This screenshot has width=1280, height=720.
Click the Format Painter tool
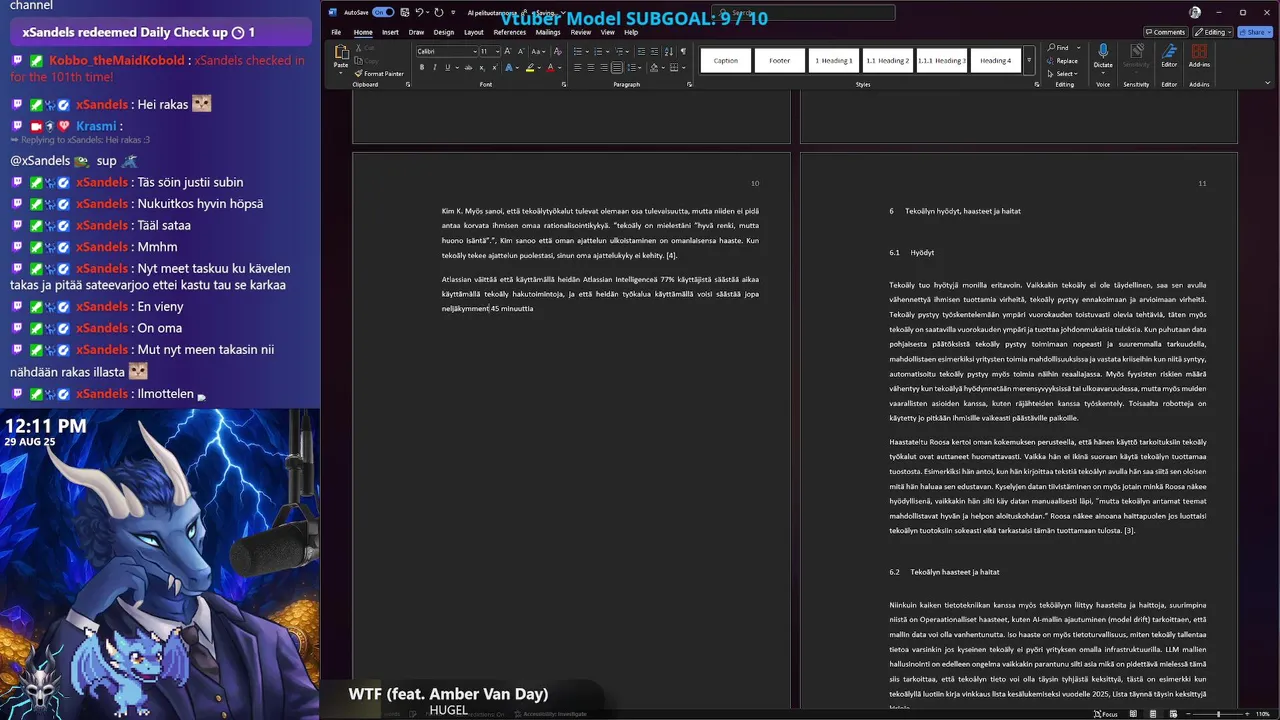(x=379, y=74)
